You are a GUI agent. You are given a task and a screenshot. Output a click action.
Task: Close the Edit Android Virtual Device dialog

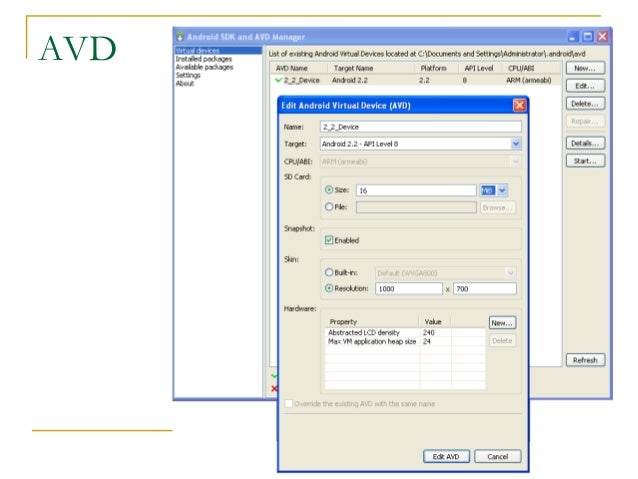tap(519, 105)
